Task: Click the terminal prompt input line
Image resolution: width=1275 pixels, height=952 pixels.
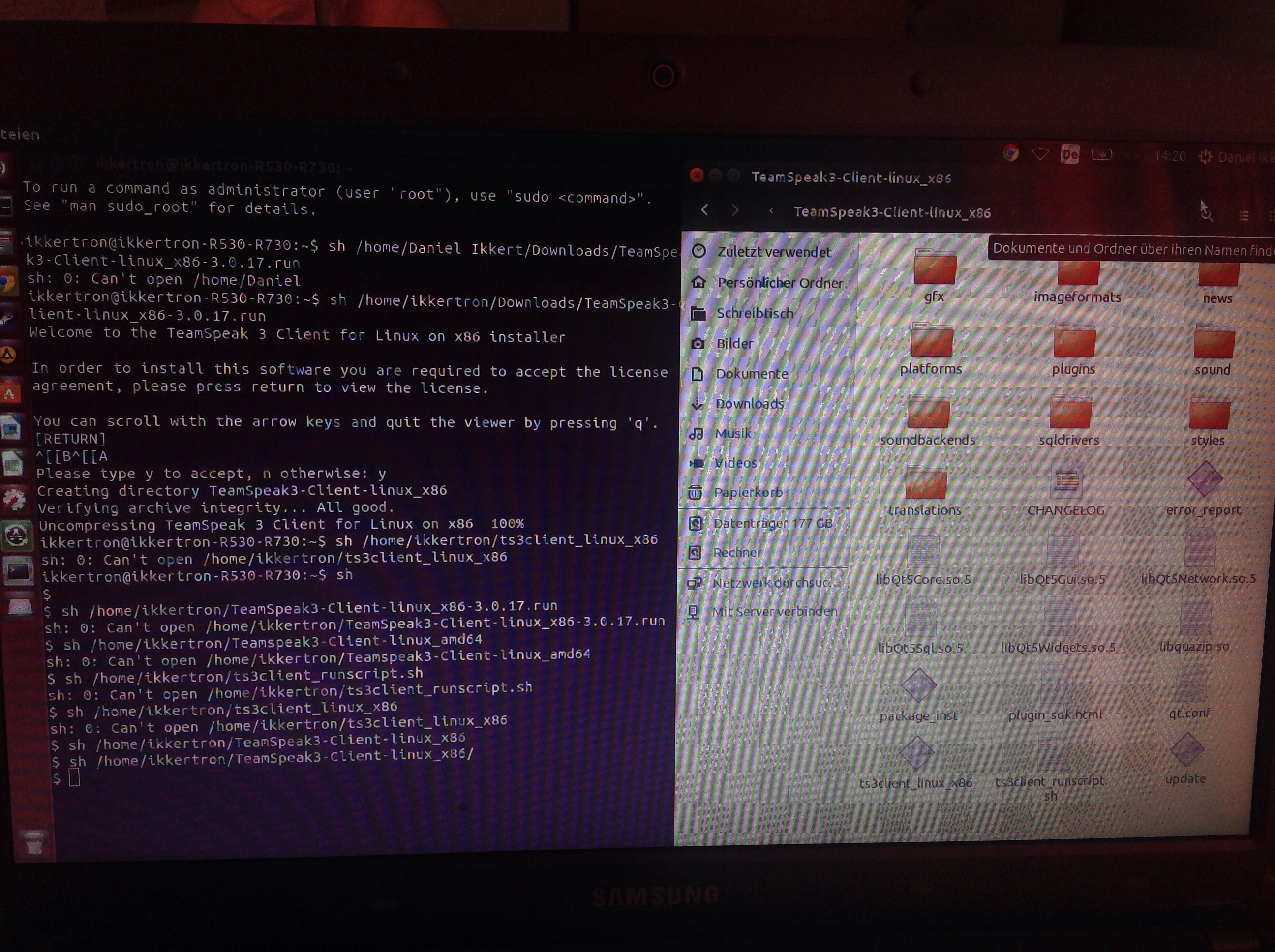Action: pos(75,778)
